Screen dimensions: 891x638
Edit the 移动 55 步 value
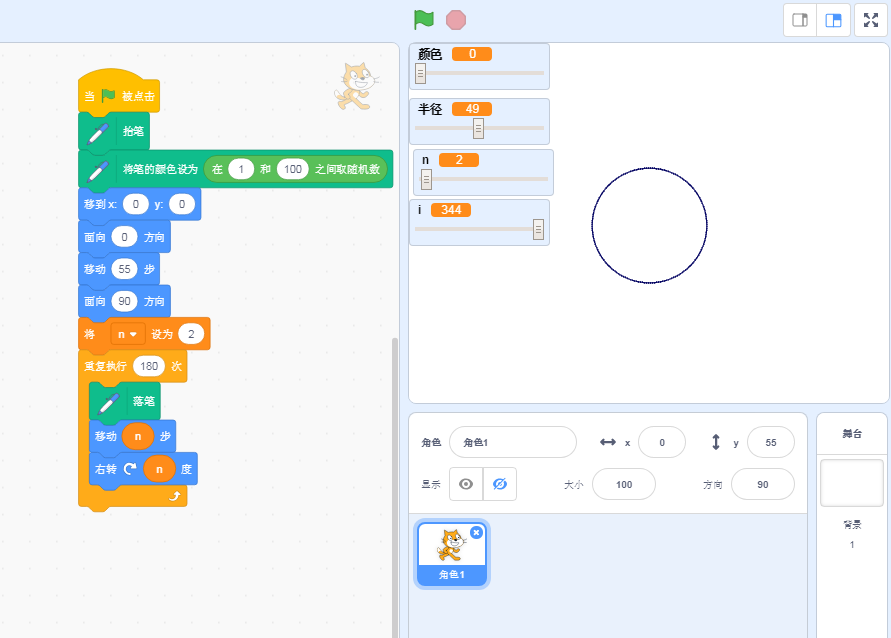point(124,269)
